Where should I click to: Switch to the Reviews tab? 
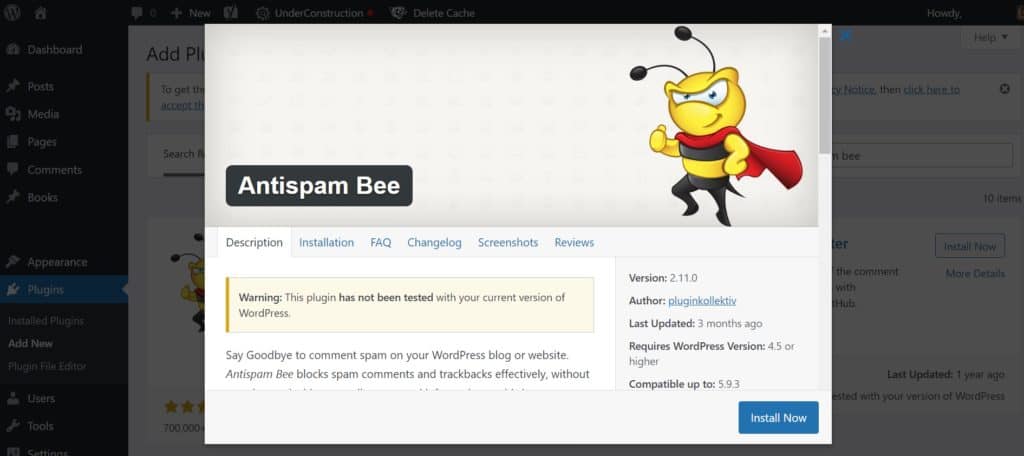coord(574,242)
